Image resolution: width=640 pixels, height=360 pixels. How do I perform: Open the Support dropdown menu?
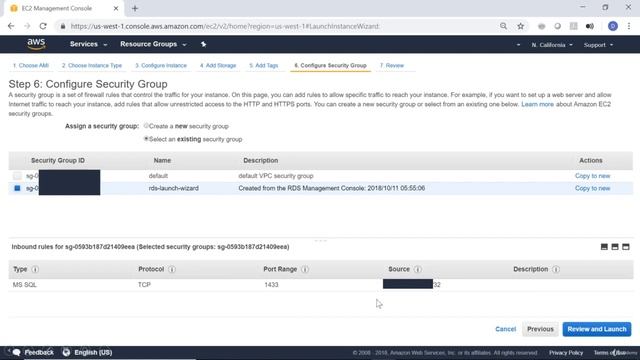click(598, 45)
